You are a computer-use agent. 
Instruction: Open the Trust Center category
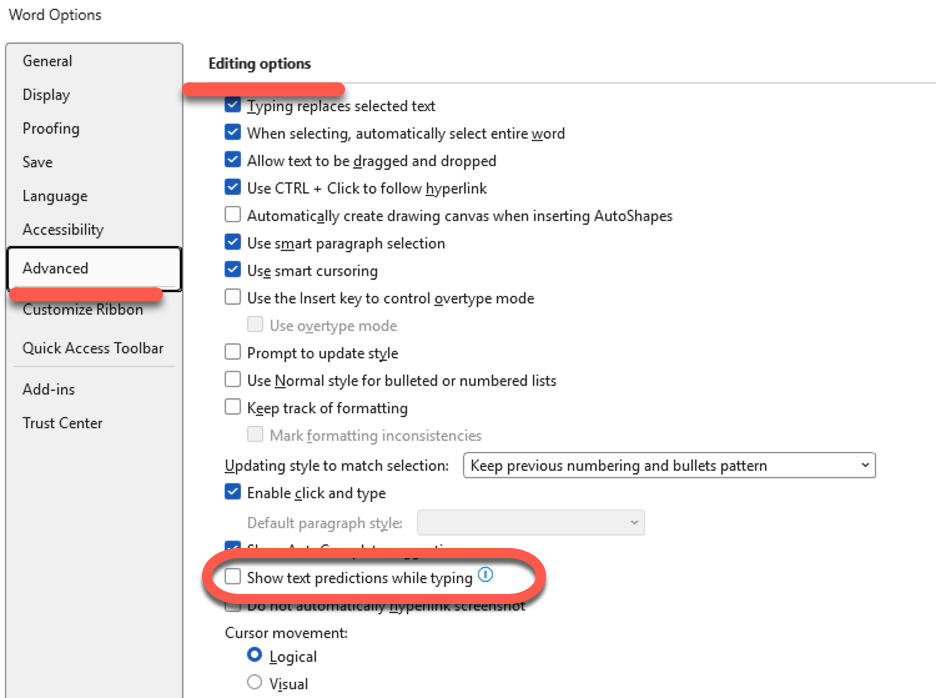(x=63, y=423)
